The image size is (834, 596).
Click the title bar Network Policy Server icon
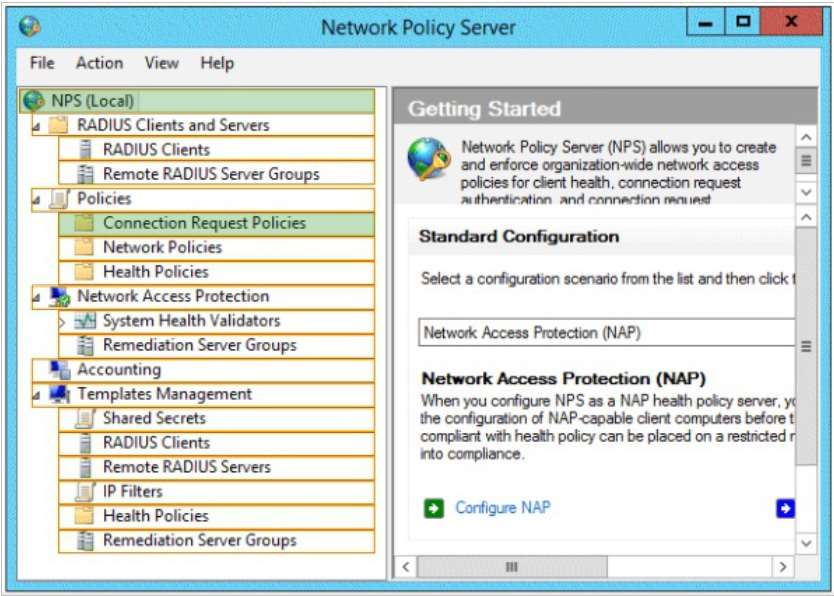[30, 26]
